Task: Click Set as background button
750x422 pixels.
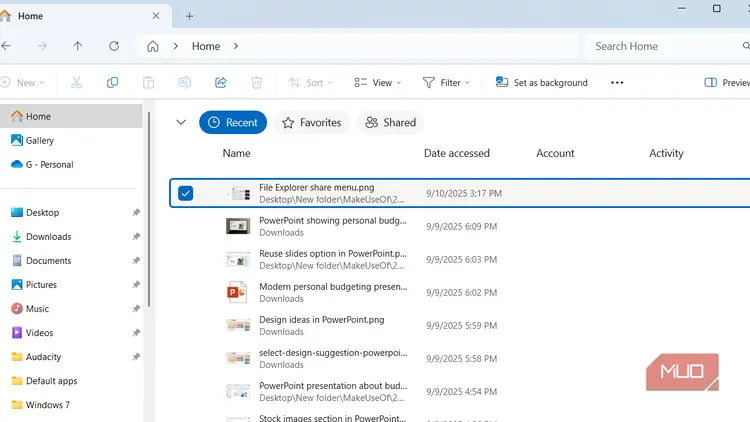Action: click(x=541, y=83)
